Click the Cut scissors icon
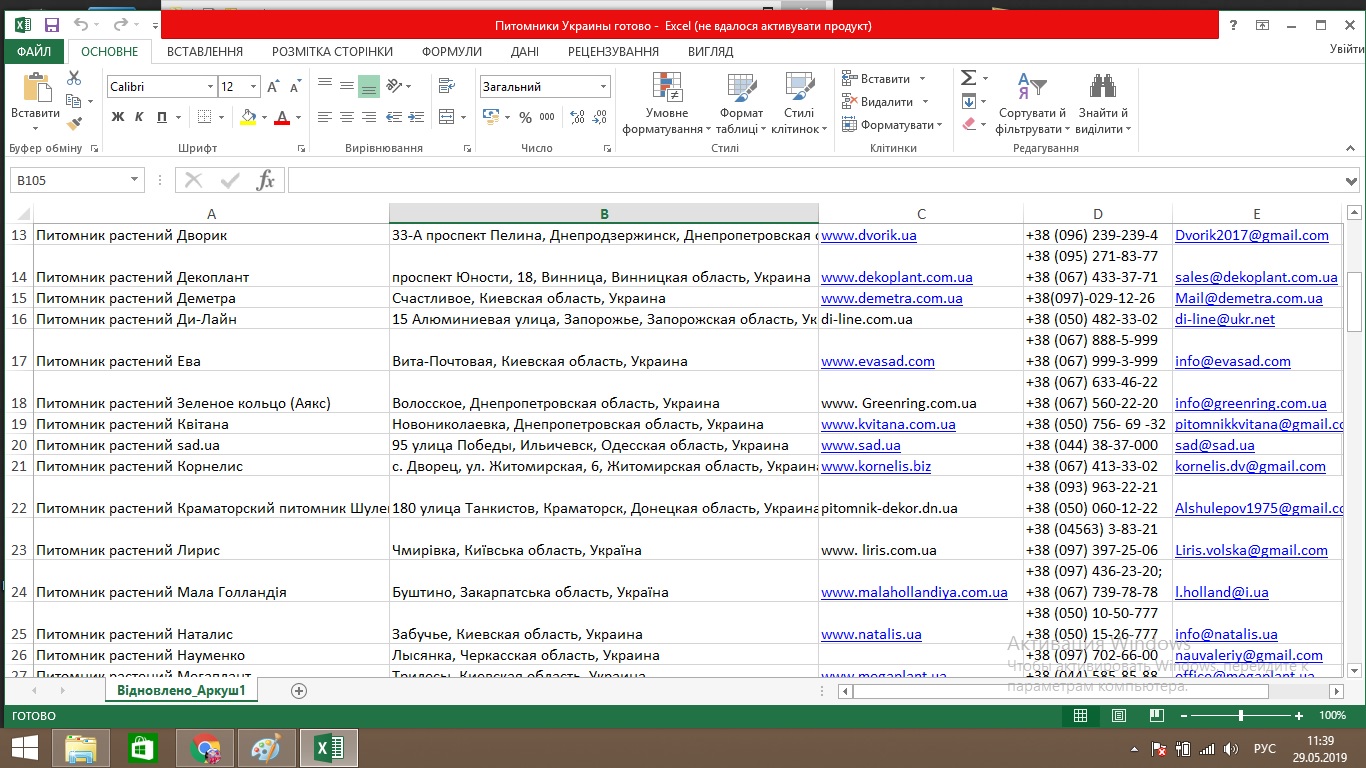The width and height of the screenshot is (1366, 768). (74, 78)
